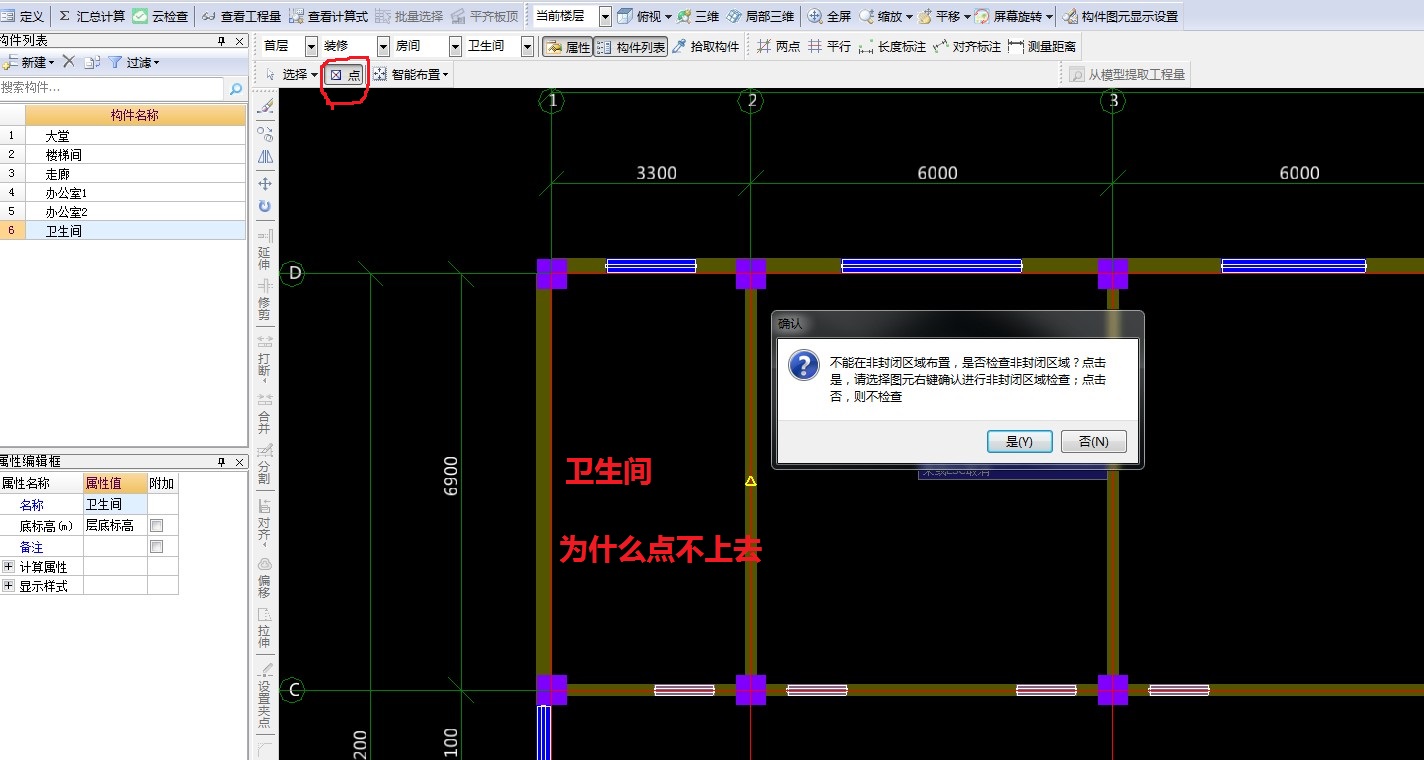Select 走廊 in the component list

pos(134,174)
